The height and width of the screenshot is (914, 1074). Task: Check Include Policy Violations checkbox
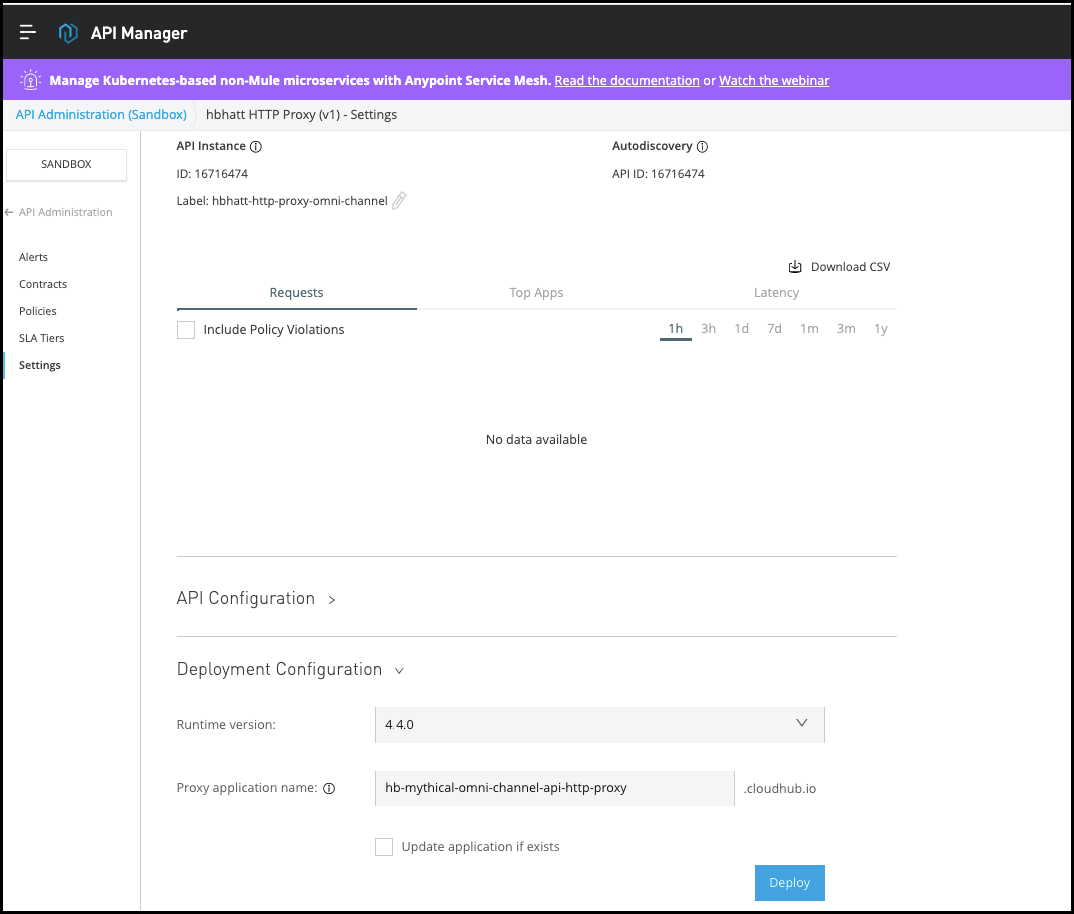tap(186, 330)
